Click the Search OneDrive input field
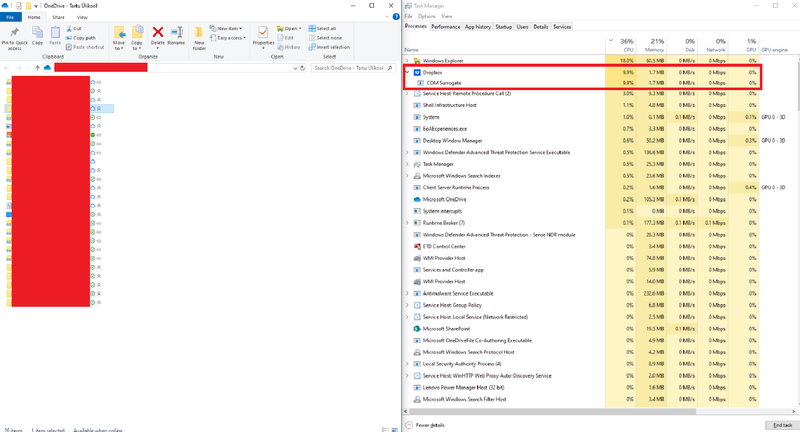The image size is (800, 432). [350, 68]
